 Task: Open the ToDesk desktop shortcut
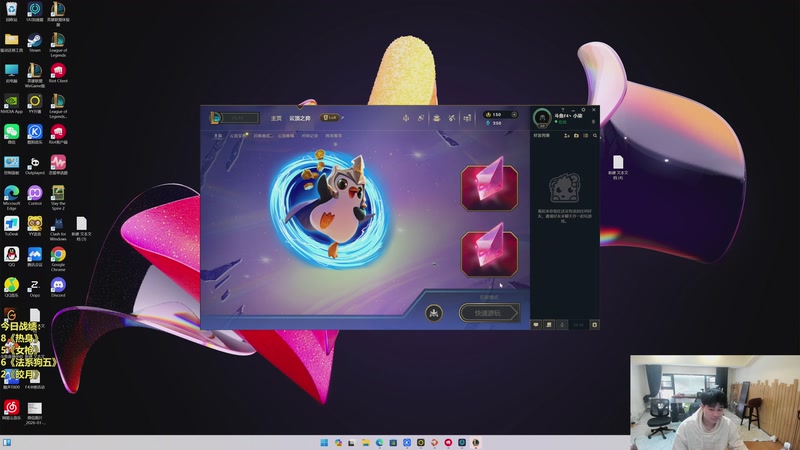[x=11, y=226]
